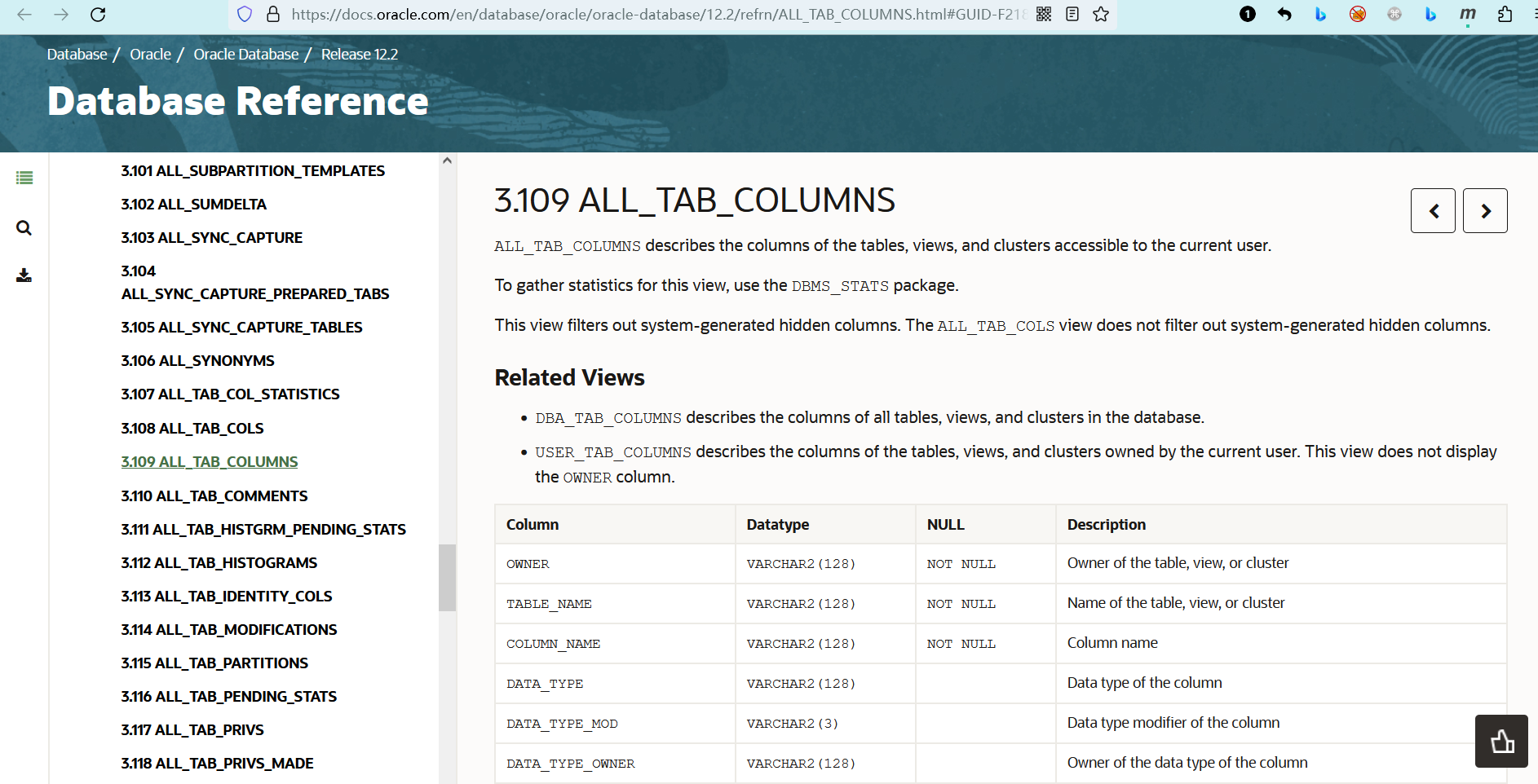Open 3.117 ALL_TAB_PRIVS topic

click(192, 730)
